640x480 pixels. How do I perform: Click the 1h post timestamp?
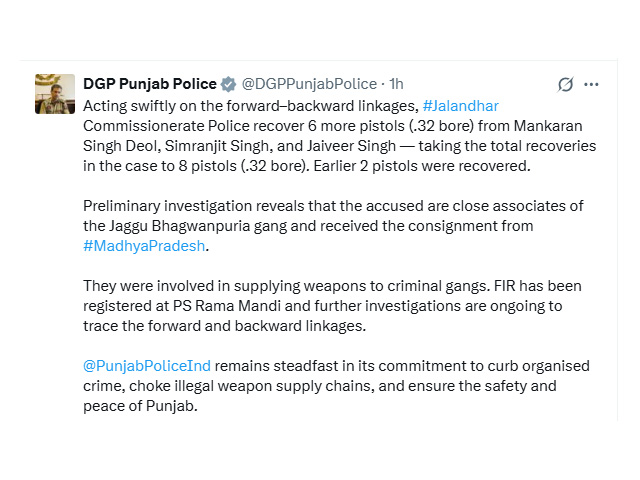(x=396, y=84)
